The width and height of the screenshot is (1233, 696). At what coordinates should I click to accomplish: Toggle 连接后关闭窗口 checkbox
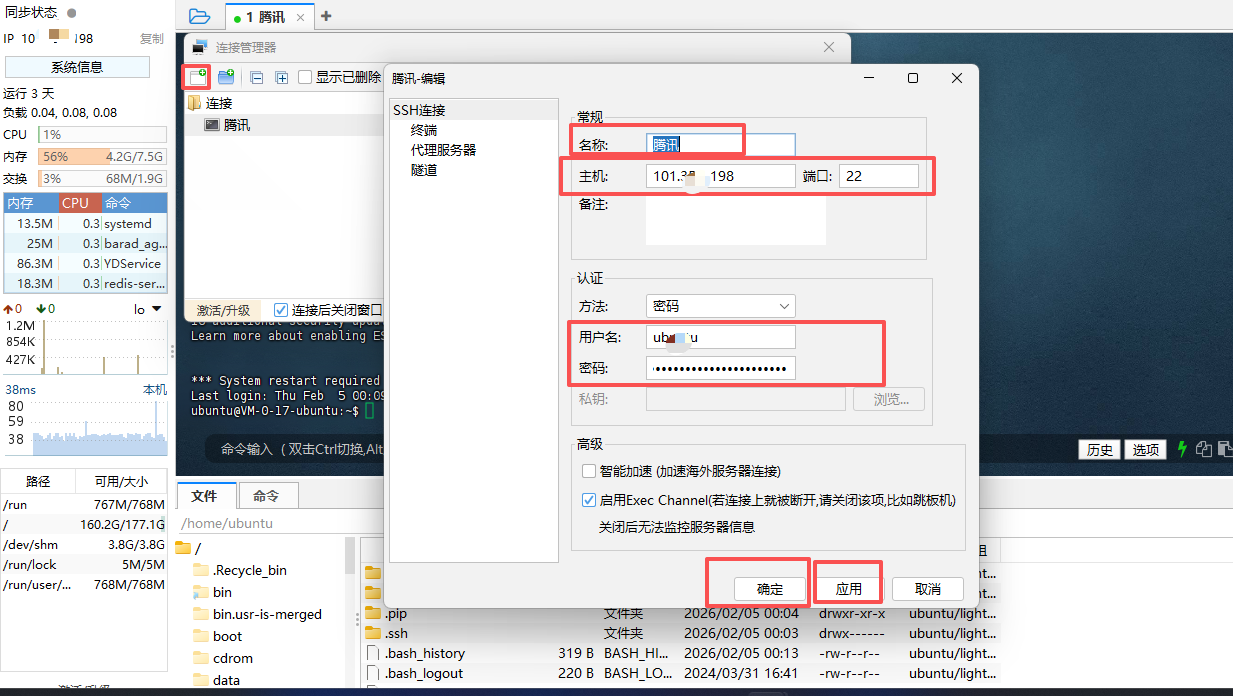[281, 310]
